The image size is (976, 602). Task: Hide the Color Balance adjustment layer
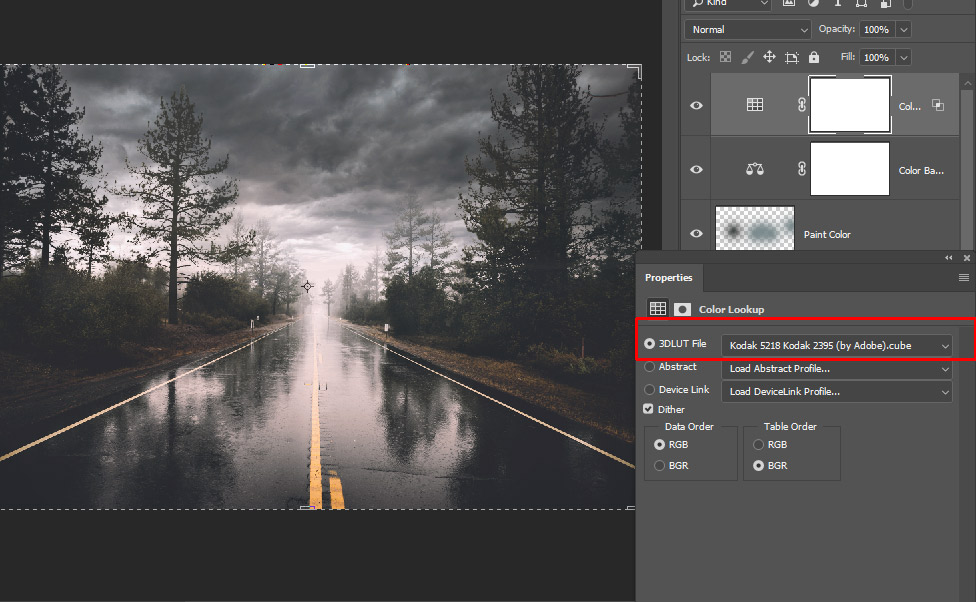(x=696, y=170)
